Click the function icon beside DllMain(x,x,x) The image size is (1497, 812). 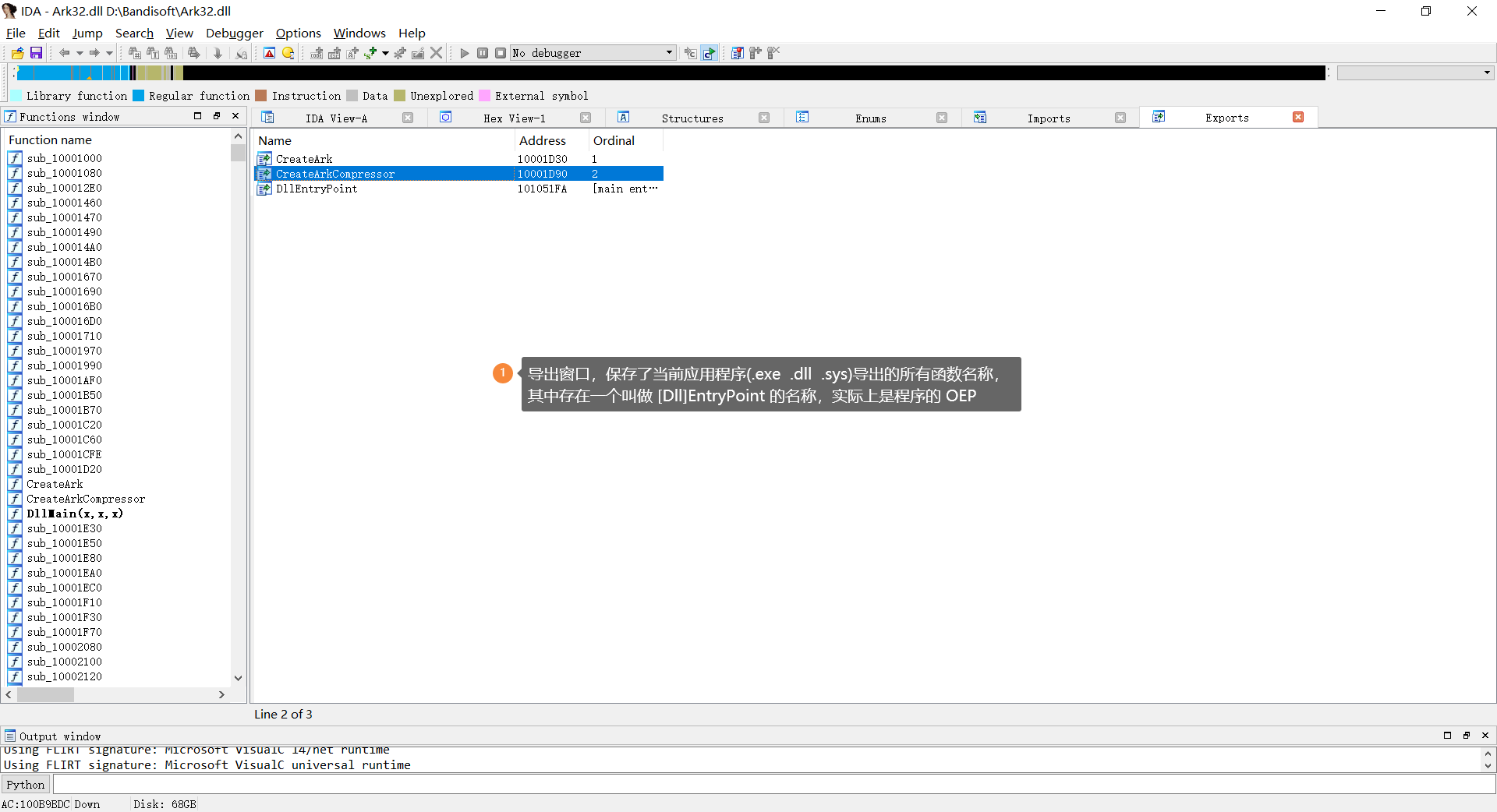(x=15, y=514)
